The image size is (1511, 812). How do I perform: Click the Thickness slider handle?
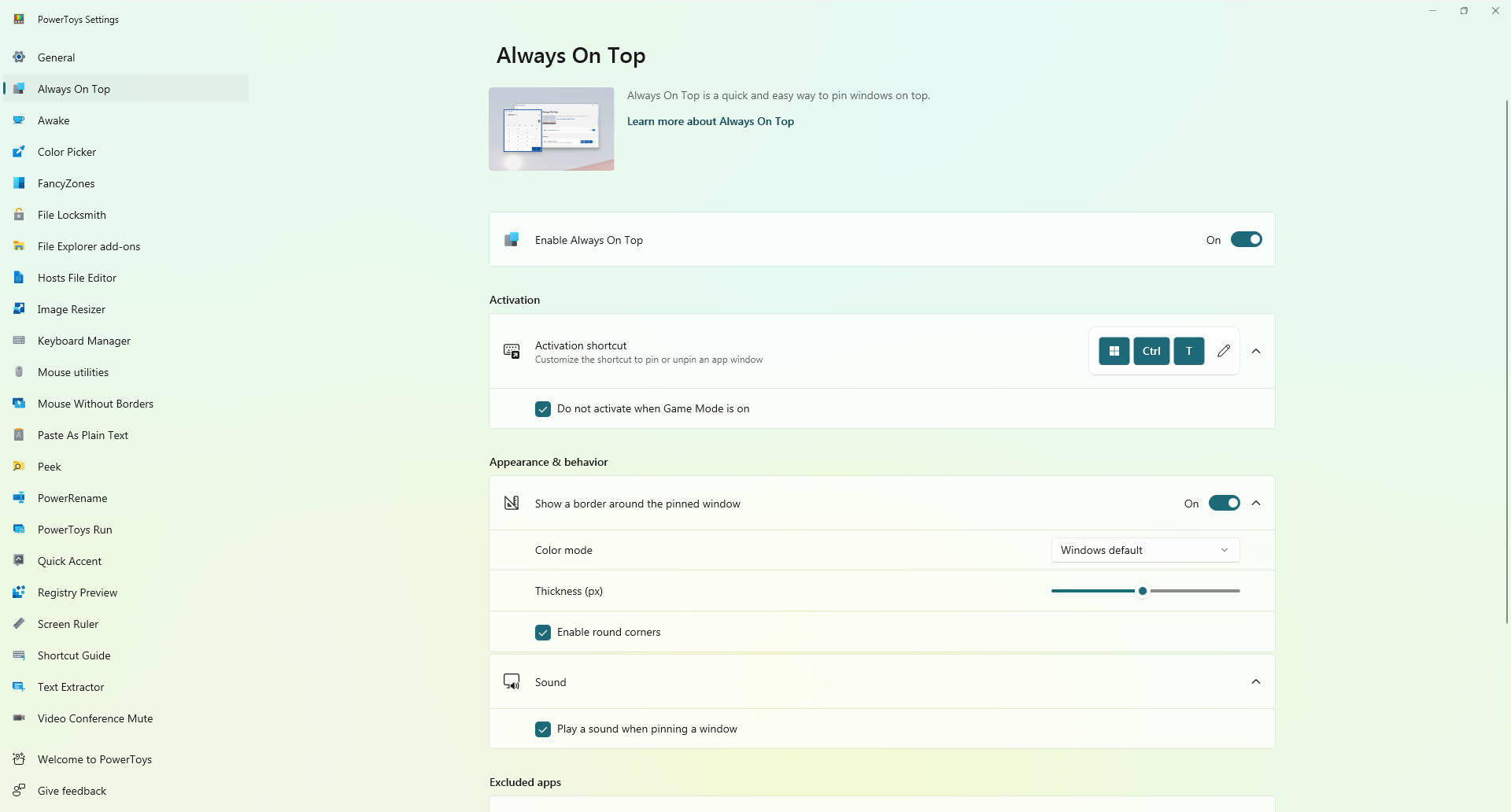[x=1143, y=591]
